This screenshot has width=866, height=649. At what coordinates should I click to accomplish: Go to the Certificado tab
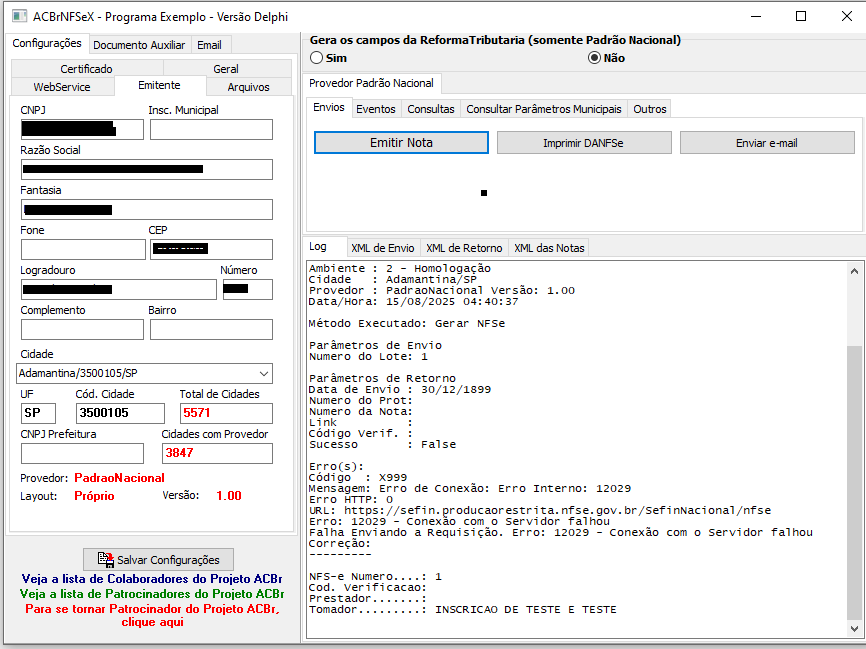[x=87, y=69]
